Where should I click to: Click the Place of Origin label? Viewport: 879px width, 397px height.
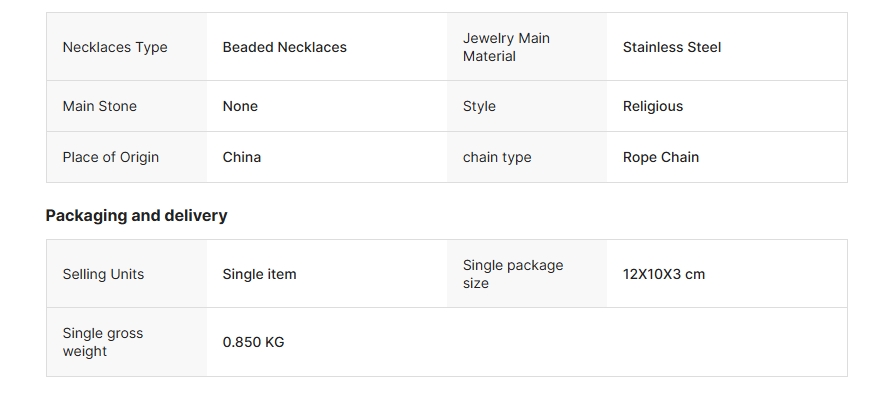click(110, 157)
